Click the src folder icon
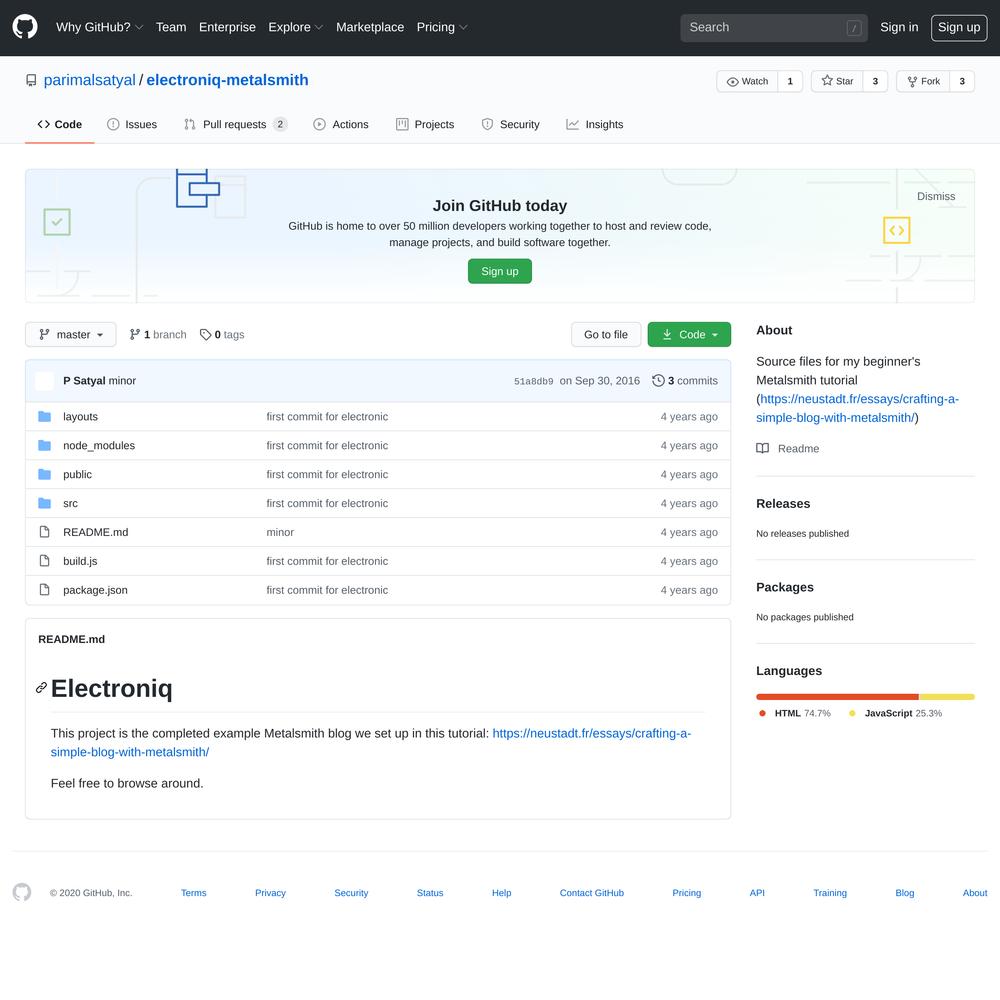 click(x=44, y=503)
